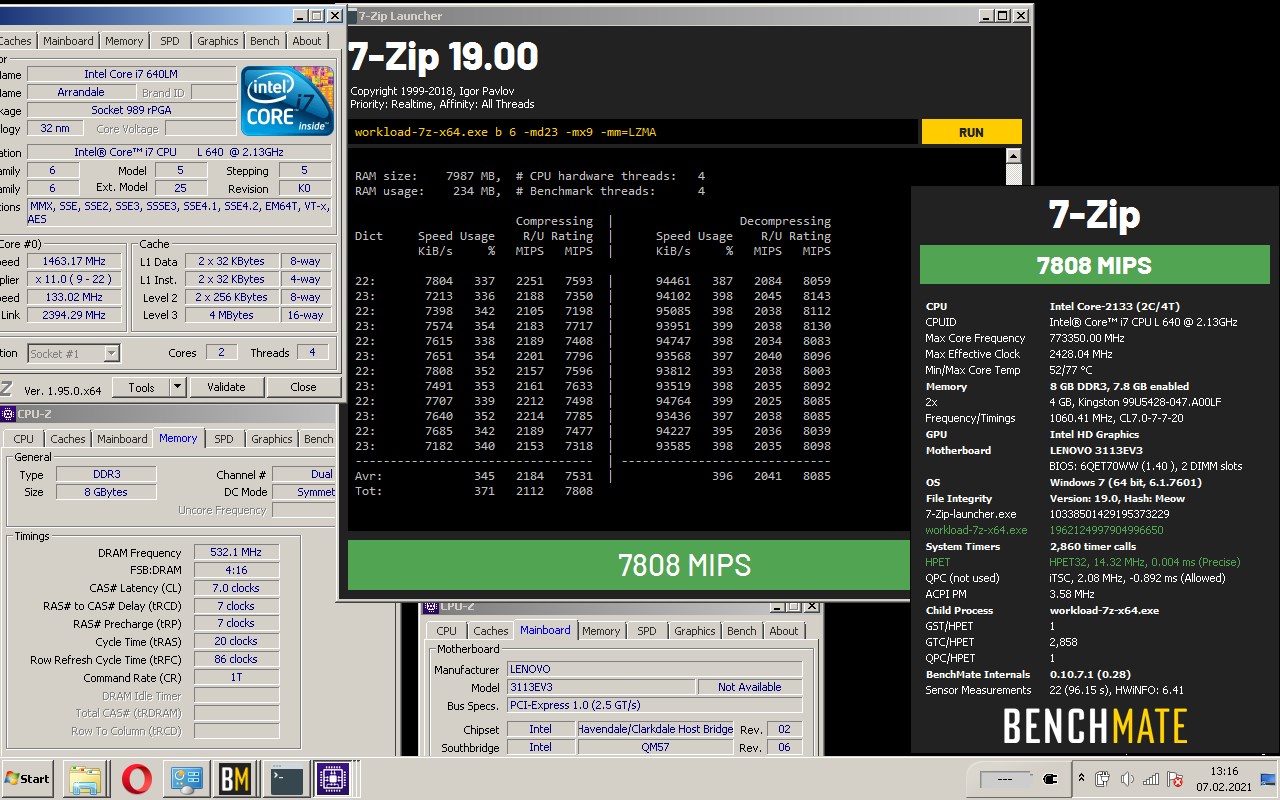The image size is (1280, 800).
Task: Click the '532.1 MHz' DRAM Frequency value
Action: pyautogui.click(x=236, y=552)
